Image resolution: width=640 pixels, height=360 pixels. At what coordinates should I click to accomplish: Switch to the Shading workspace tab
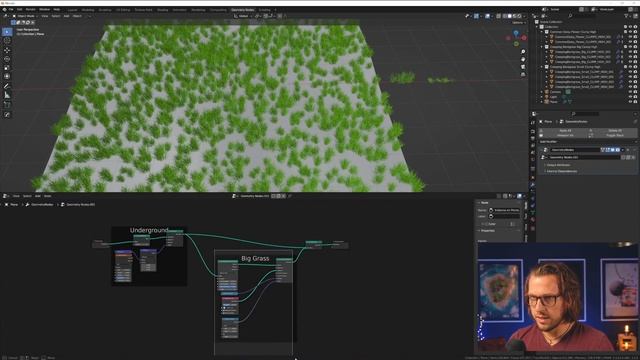pos(162,9)
